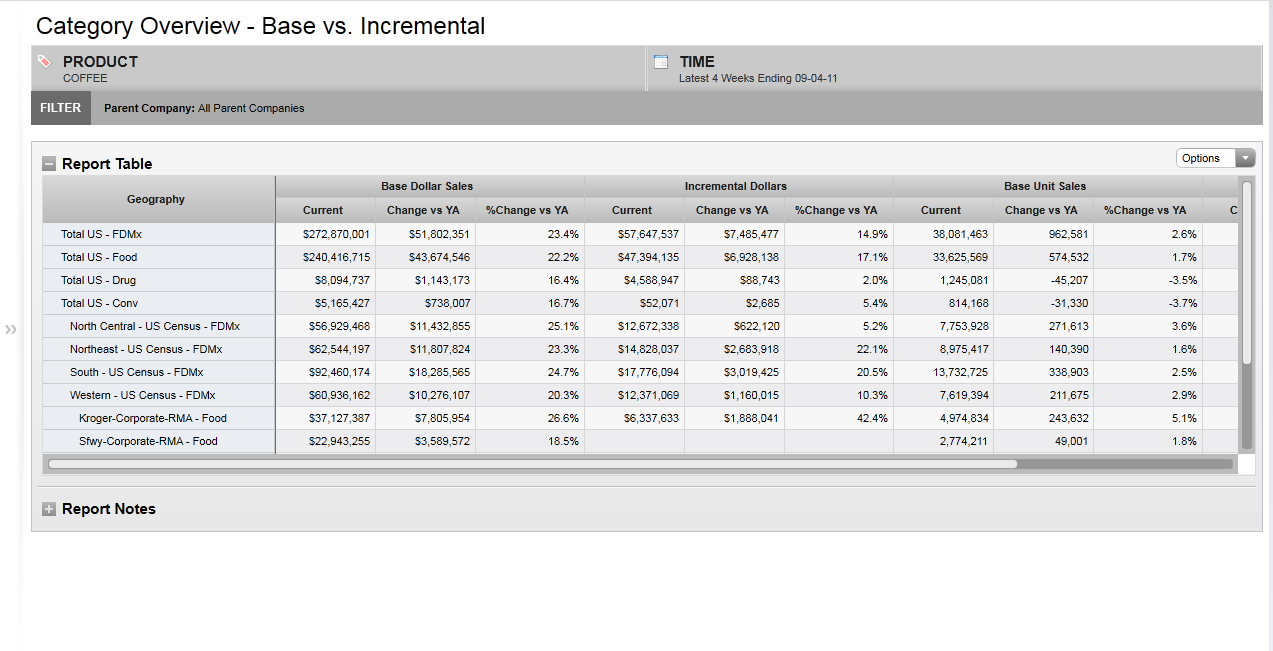1273x651 pixels.
Task: Click the TIME calendar icon
Action: click(x=660, y=62)
